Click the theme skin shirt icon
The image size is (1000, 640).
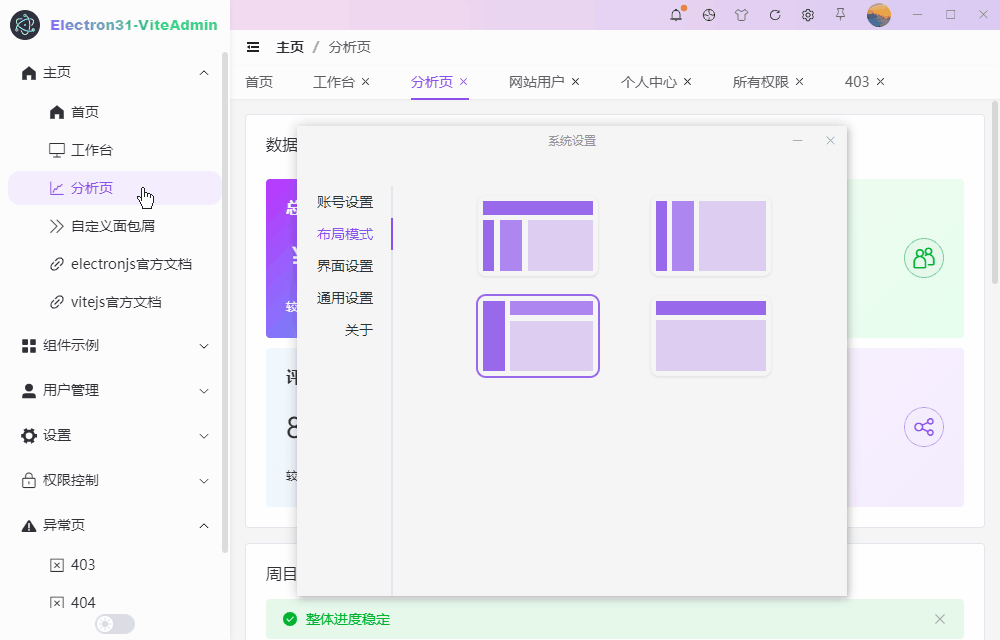pos(742,15)
